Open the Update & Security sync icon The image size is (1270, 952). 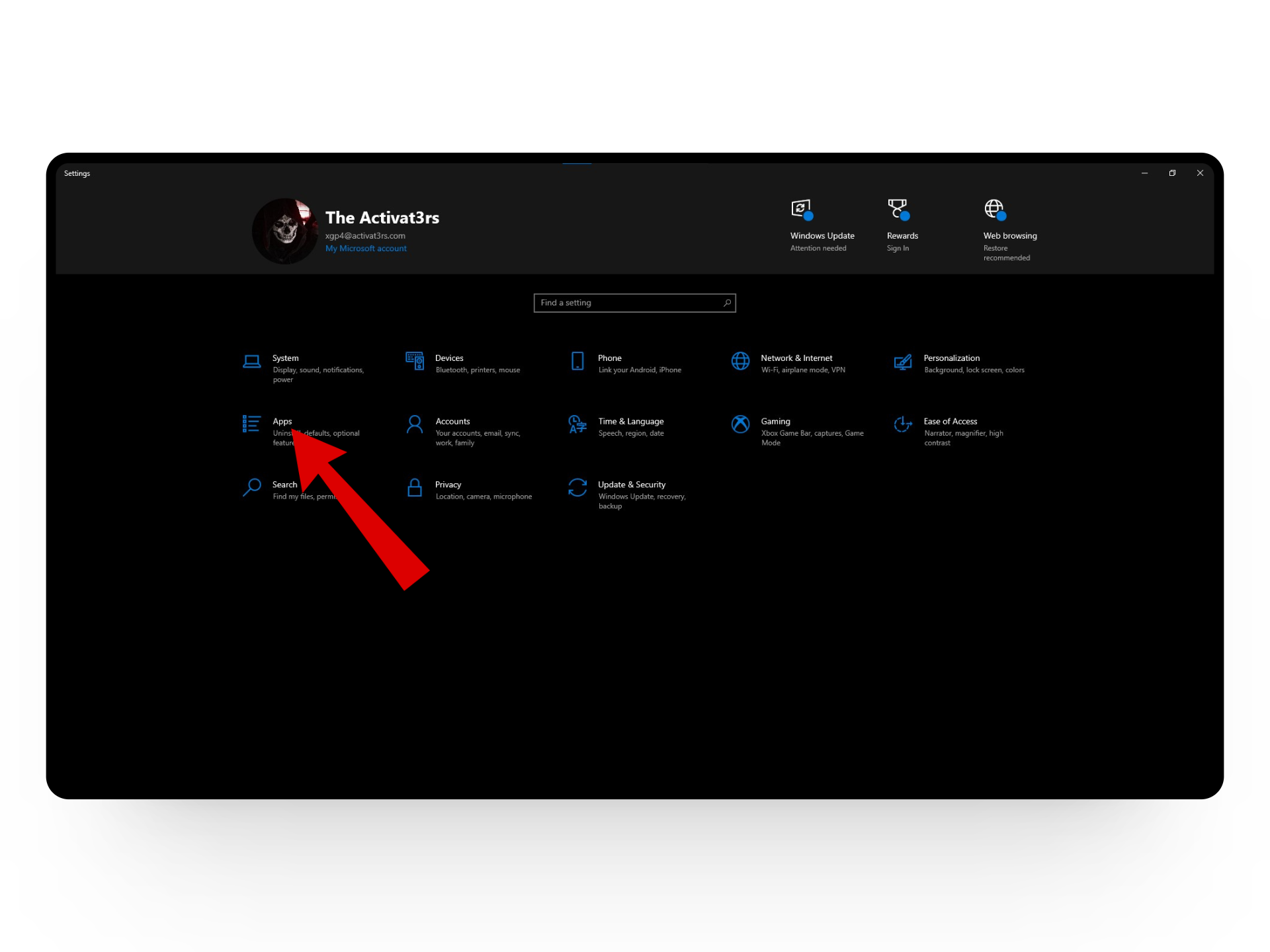click(x=577, y=488)
